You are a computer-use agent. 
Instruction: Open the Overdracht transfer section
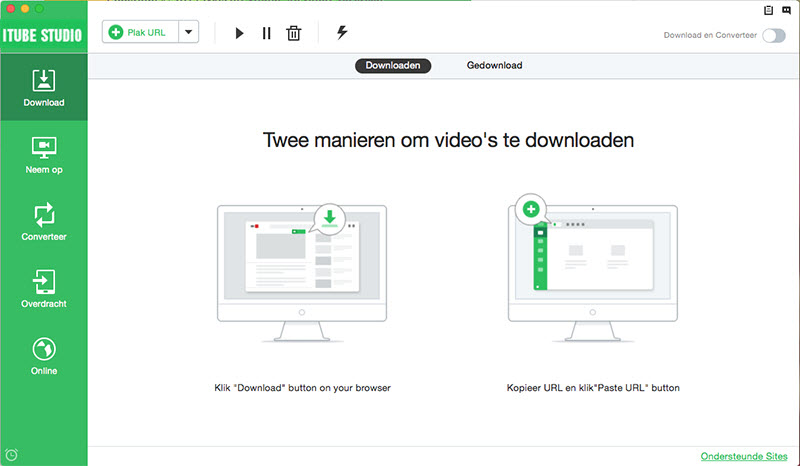(44, 289)
